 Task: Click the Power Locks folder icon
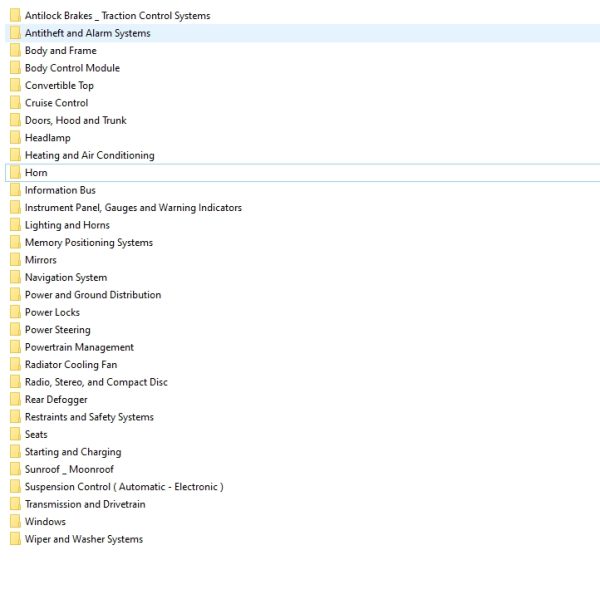pos(15,312)
